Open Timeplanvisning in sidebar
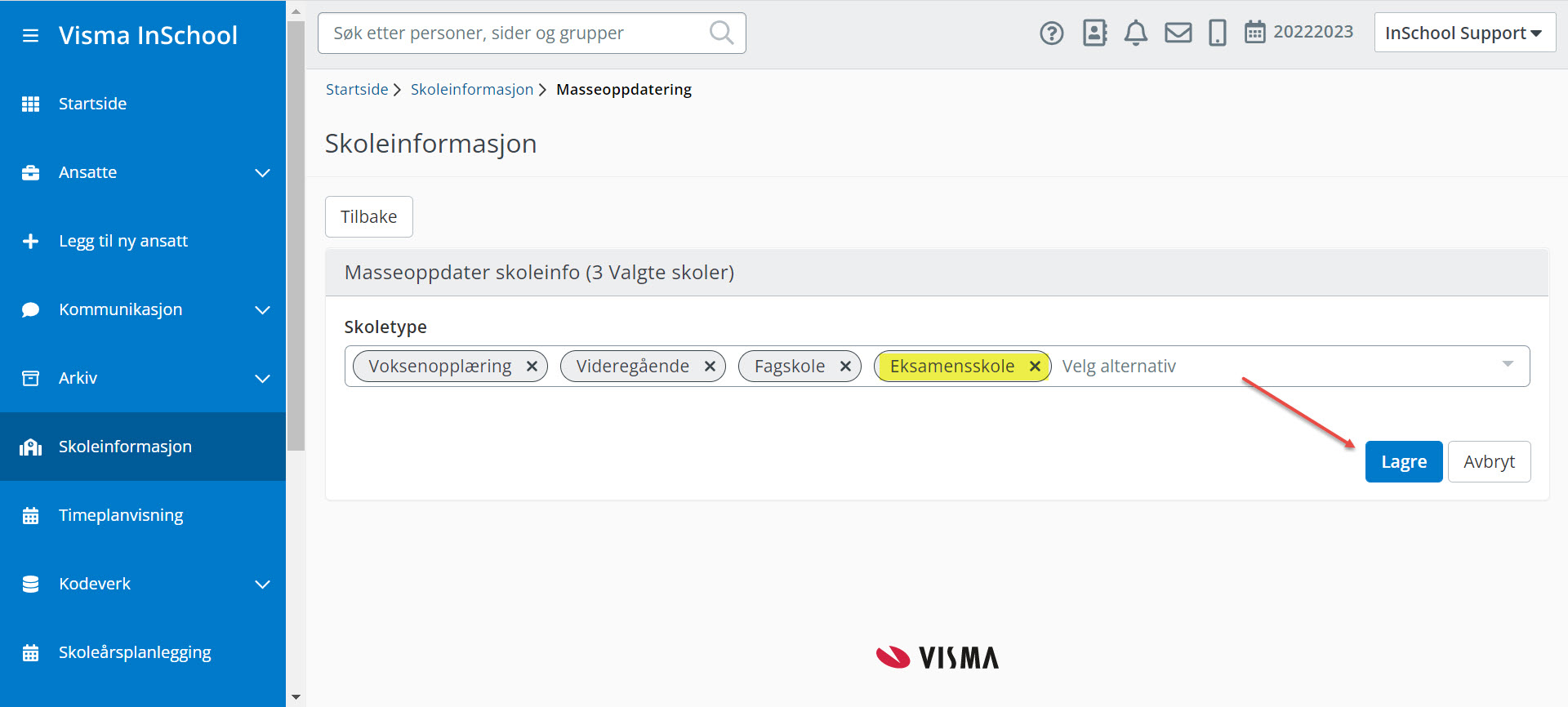 143,515
